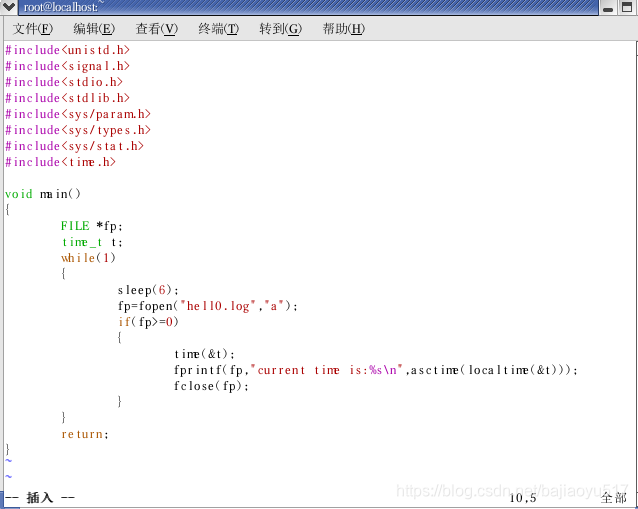
Task: Place cursor on #include<sys/stat.h> line
Action: point(74,146)
